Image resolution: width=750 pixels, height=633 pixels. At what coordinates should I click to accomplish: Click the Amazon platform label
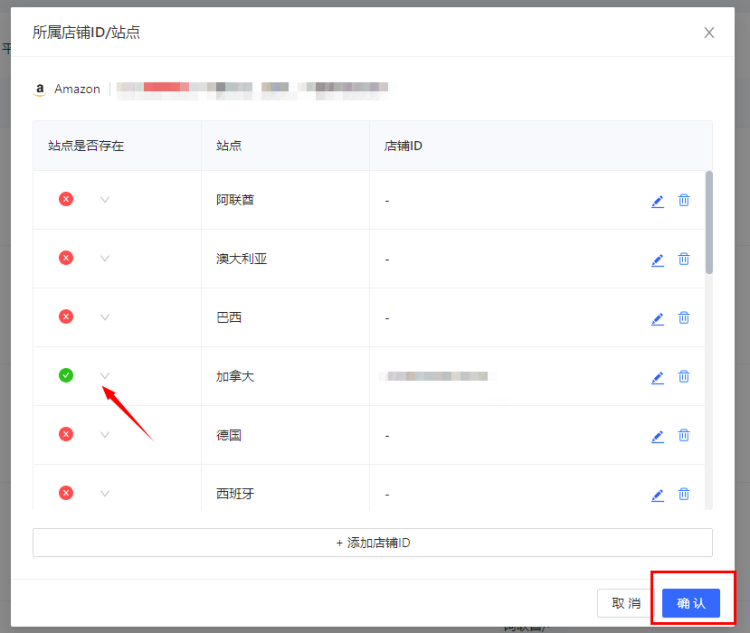coord(77,89)
